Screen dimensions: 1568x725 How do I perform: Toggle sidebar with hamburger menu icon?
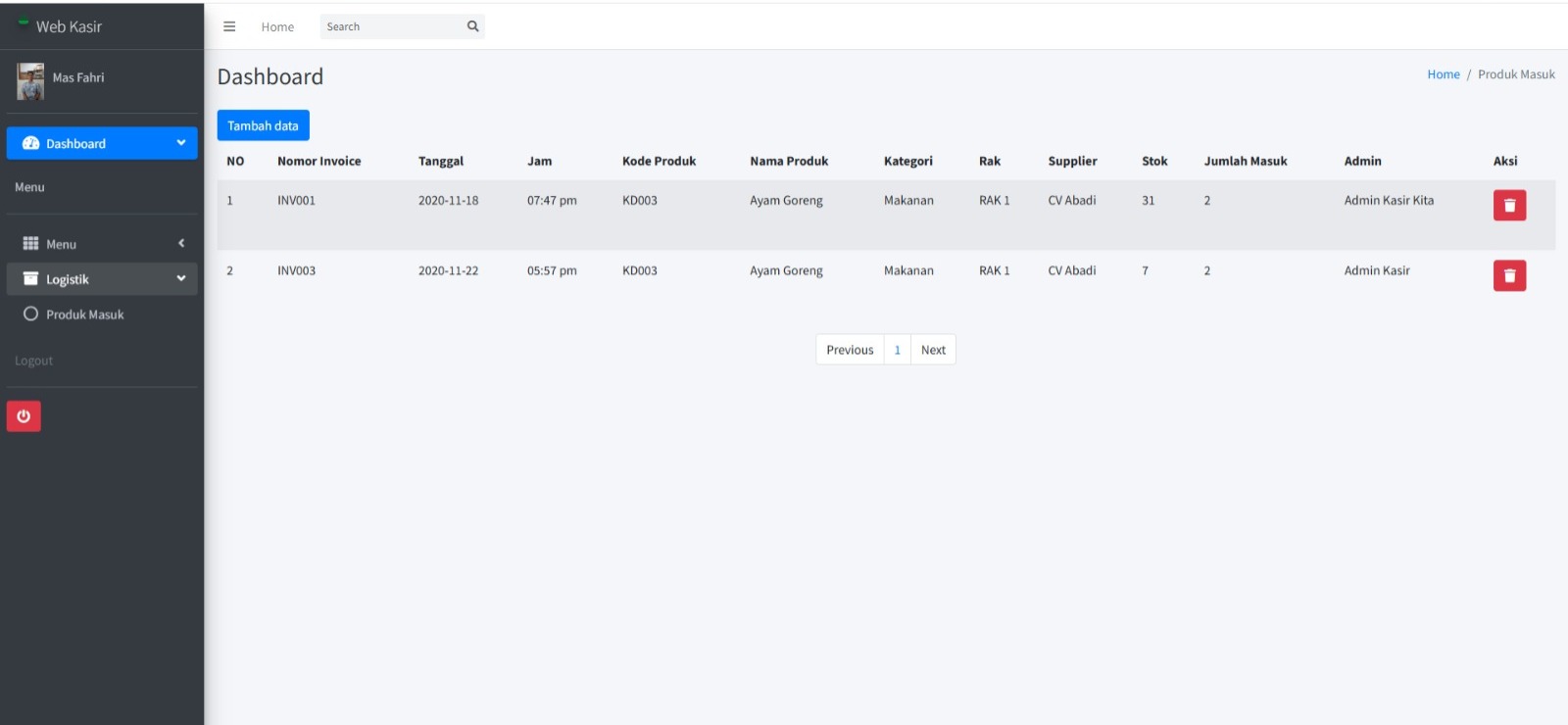click(x=229, y=26)
